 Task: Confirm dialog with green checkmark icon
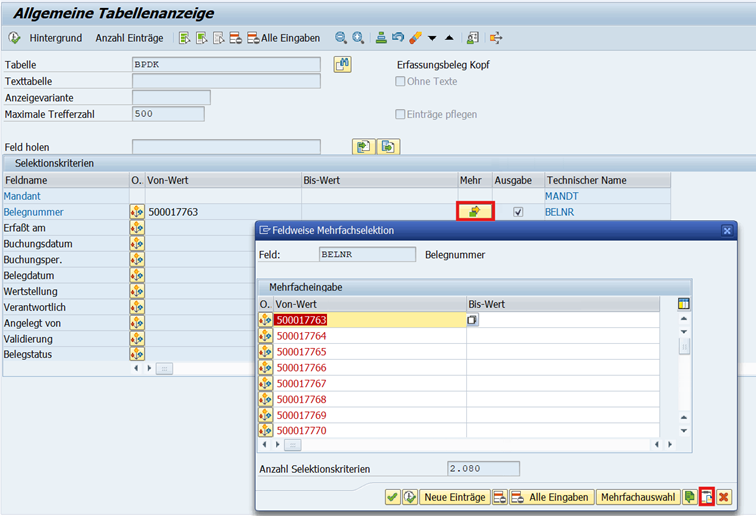pos(392,497)
